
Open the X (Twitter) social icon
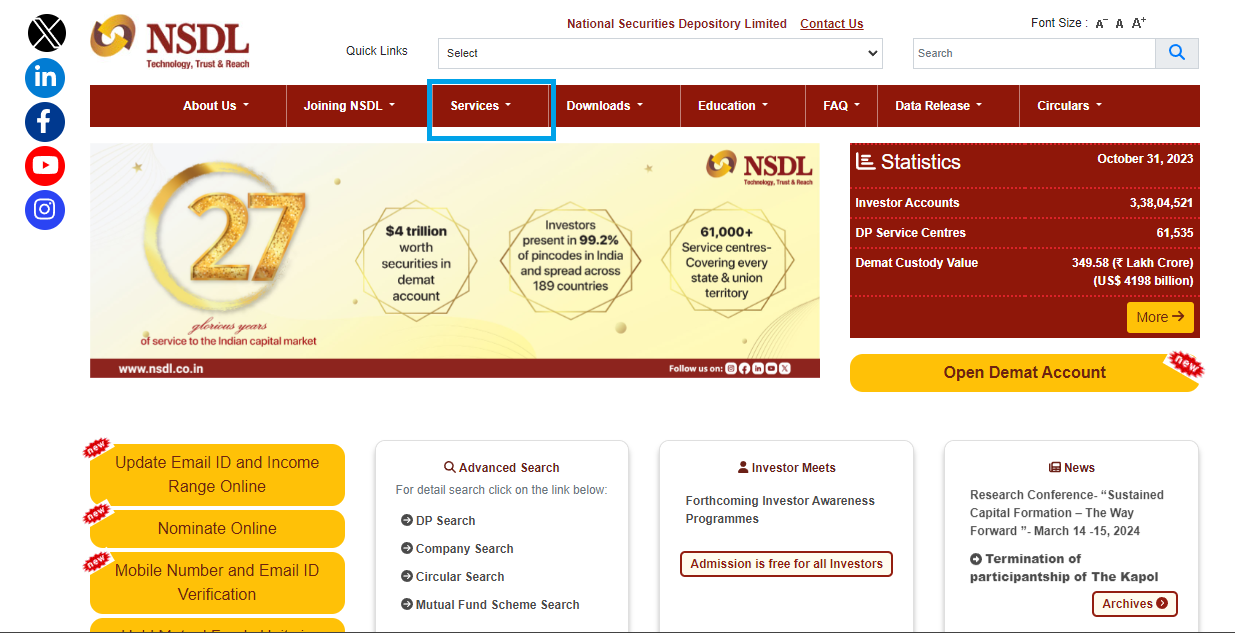pyautogui.click(x=46, y=33)
